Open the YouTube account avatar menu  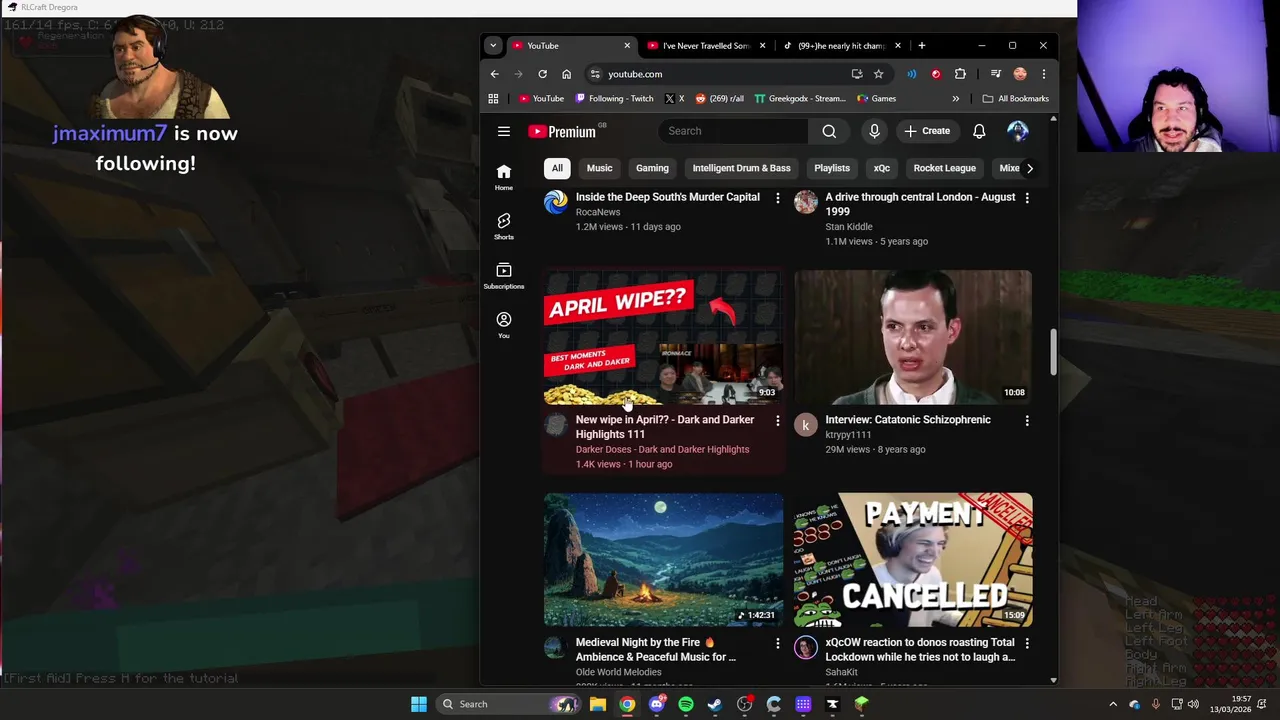(1017, 131)
